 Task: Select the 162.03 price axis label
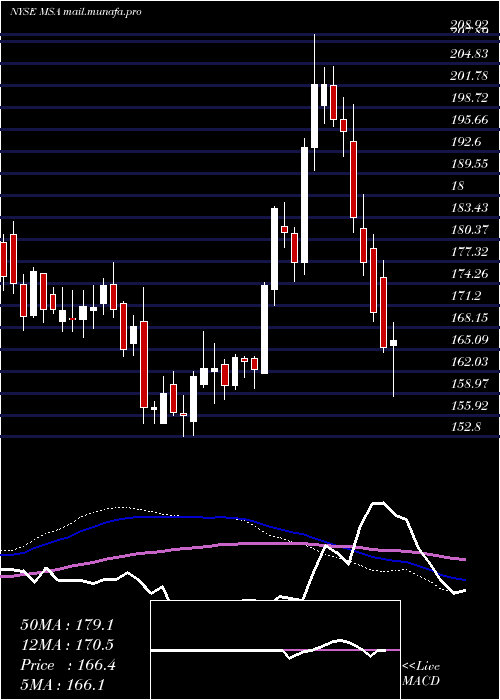click(469, 361)
